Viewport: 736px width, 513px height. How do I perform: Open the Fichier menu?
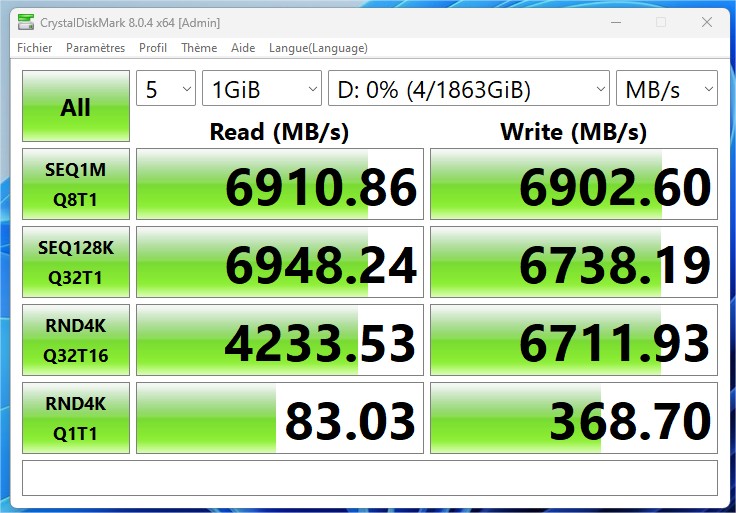(35, 48)
